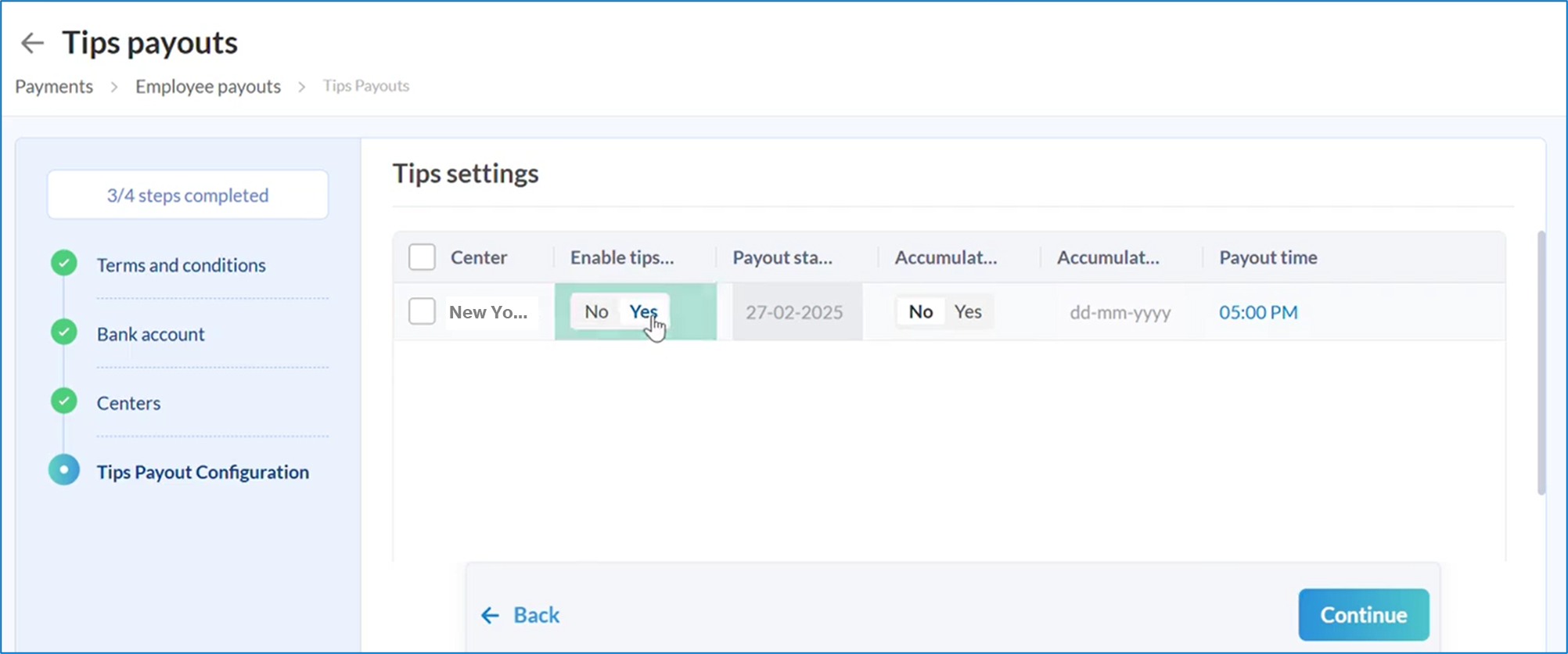The height and width of the screenshot is (654, 1568).
Task: Set the Accumulat... toggle to Yes
Action: pos(968,311)
